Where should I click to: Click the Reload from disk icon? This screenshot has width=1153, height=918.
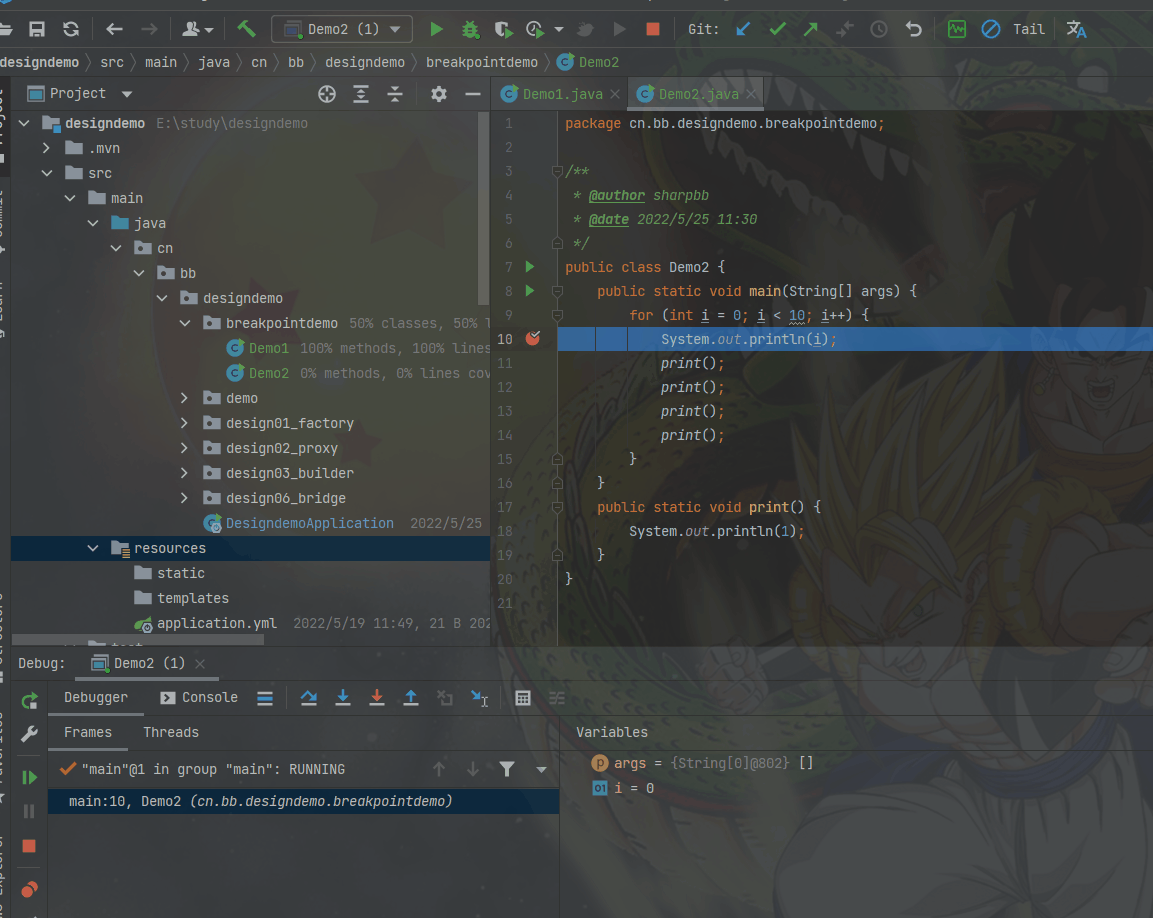71,29
